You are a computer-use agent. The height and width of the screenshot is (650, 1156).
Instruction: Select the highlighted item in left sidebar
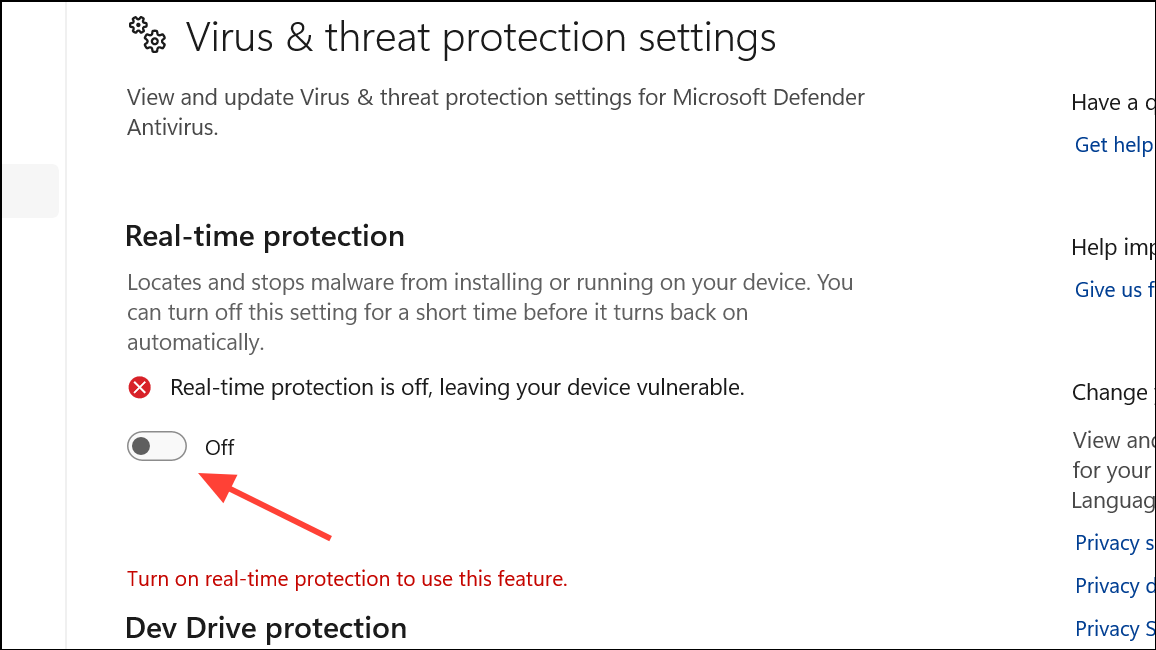click(x=30, y=191)
